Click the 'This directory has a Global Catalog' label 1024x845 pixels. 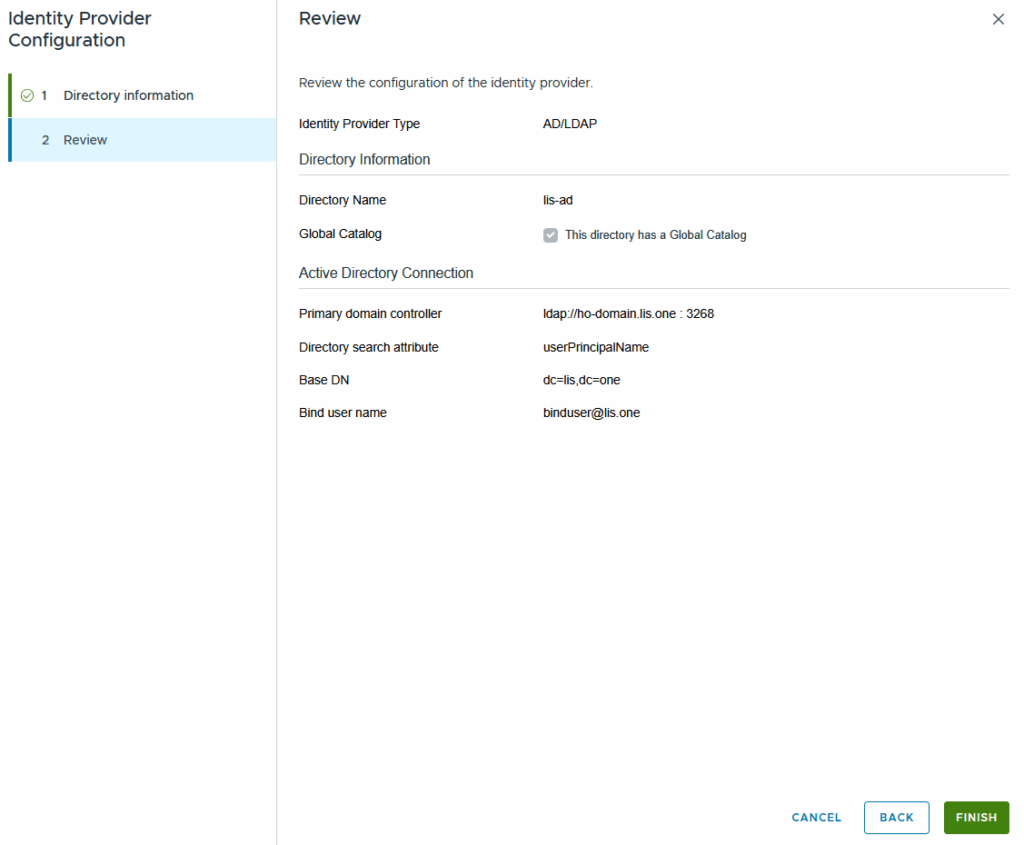click(x=655, y=235)
